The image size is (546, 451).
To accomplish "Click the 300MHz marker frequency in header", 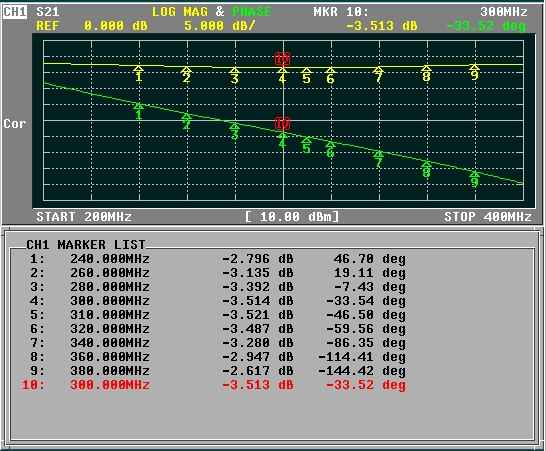I will [504, 12].
